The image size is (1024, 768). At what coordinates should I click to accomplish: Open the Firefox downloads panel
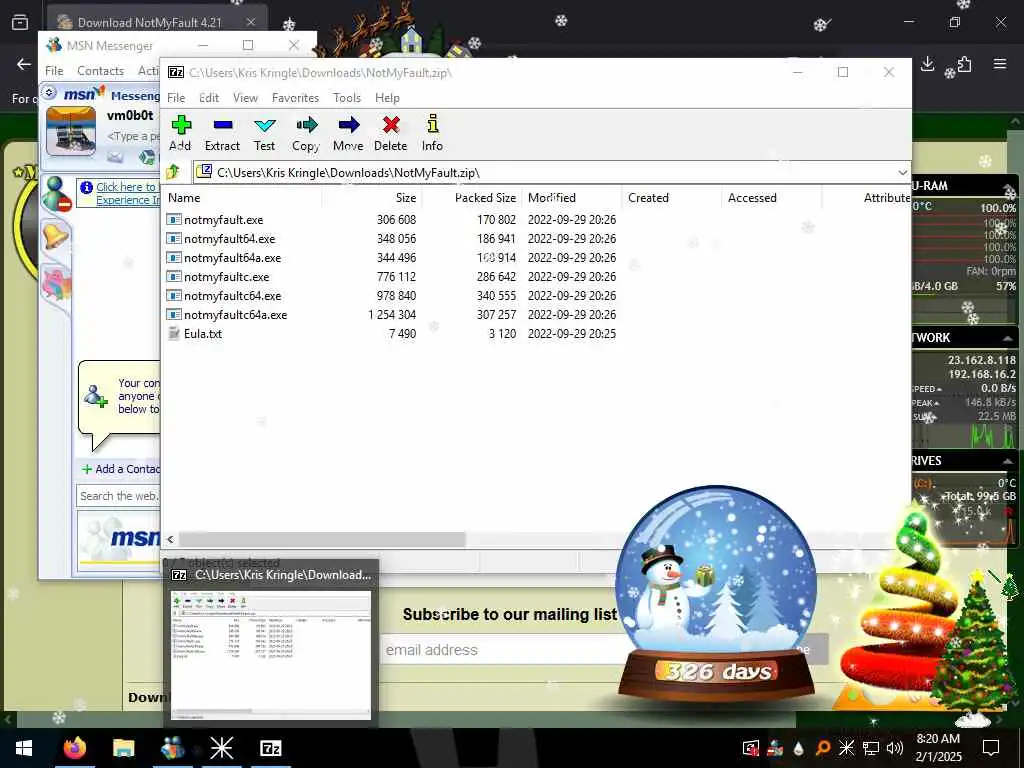[927, 64]
